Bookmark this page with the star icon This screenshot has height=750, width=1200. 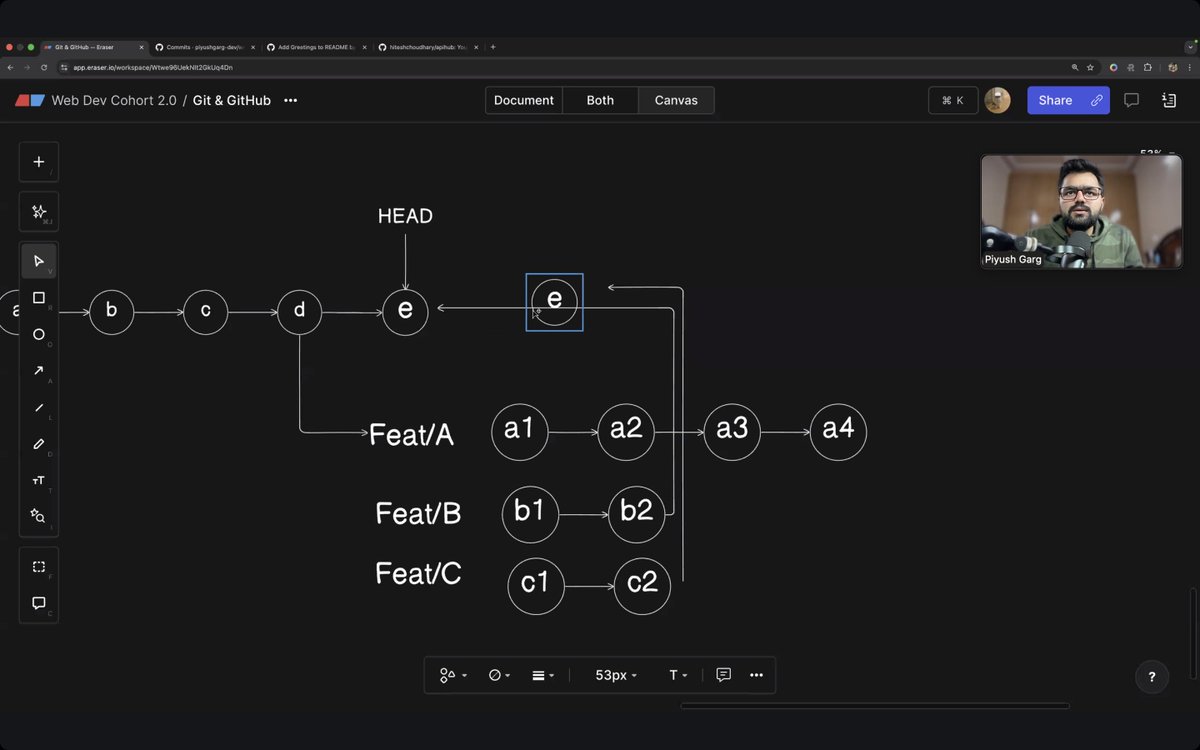(1090, 67)
